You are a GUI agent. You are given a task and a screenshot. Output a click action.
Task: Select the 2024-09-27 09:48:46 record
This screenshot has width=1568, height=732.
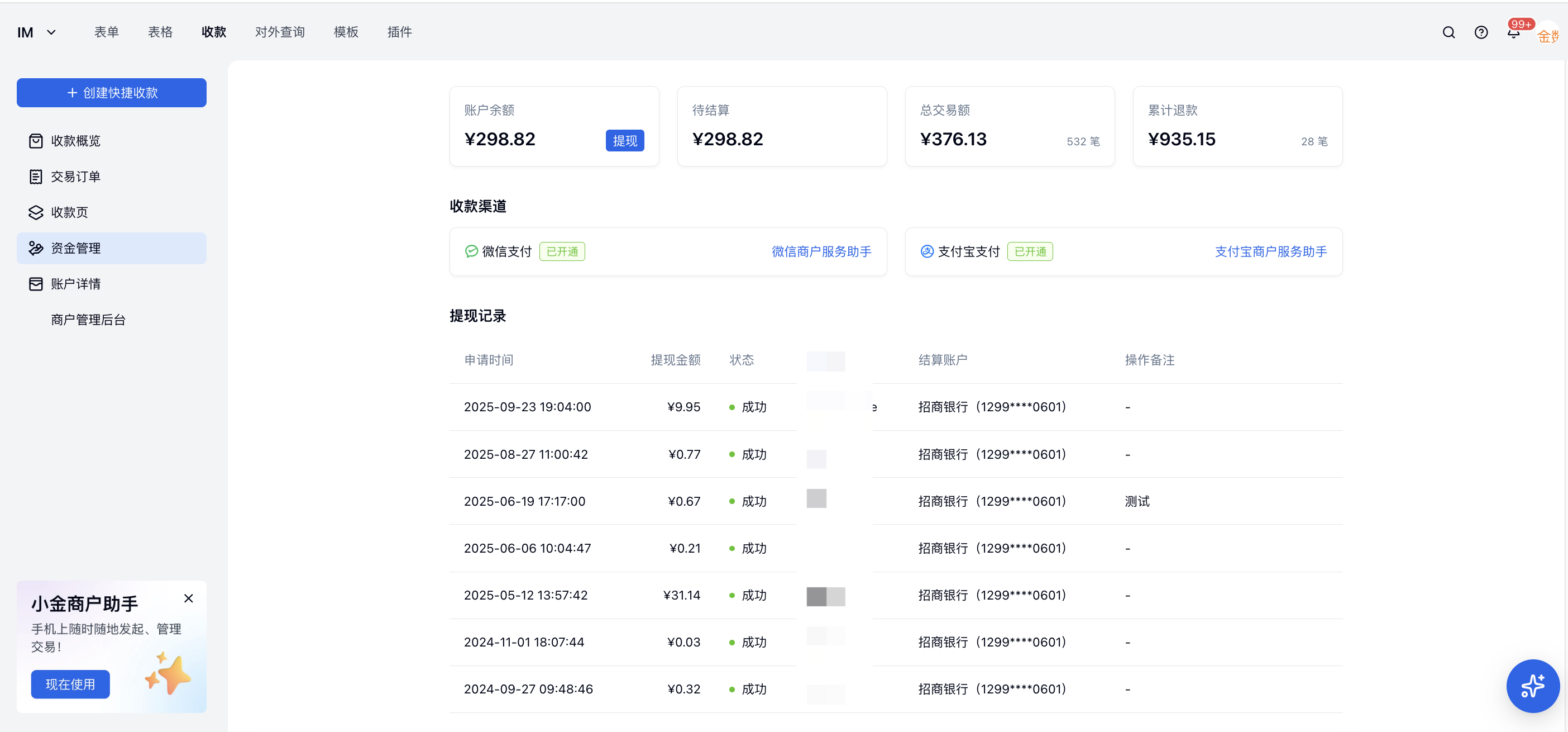tap(896, 689)
